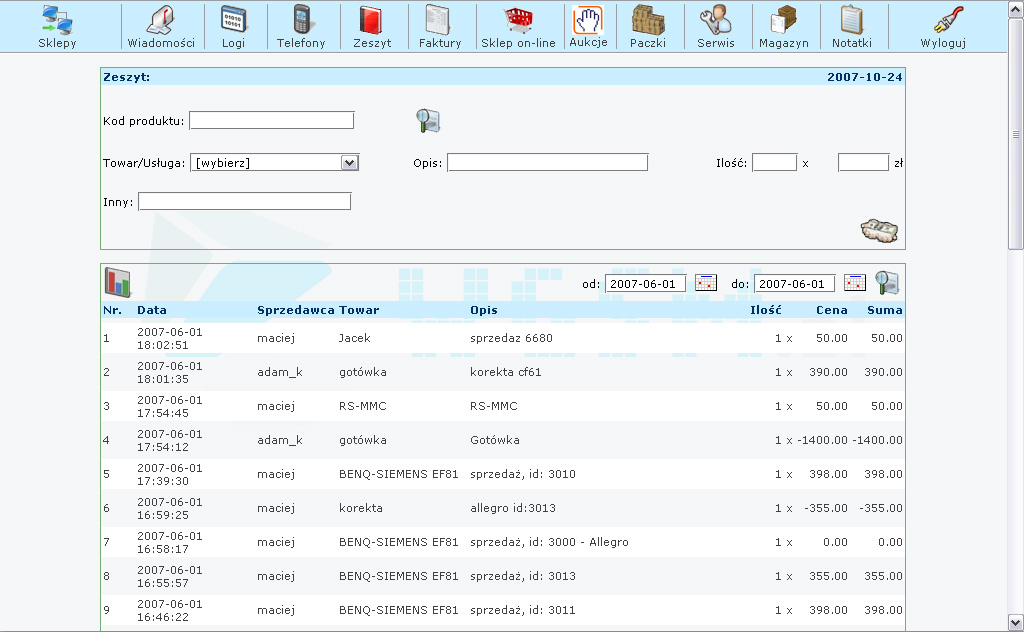1024x632 pixels.
Task: Click the Suma column header
Action: point(885,310)
